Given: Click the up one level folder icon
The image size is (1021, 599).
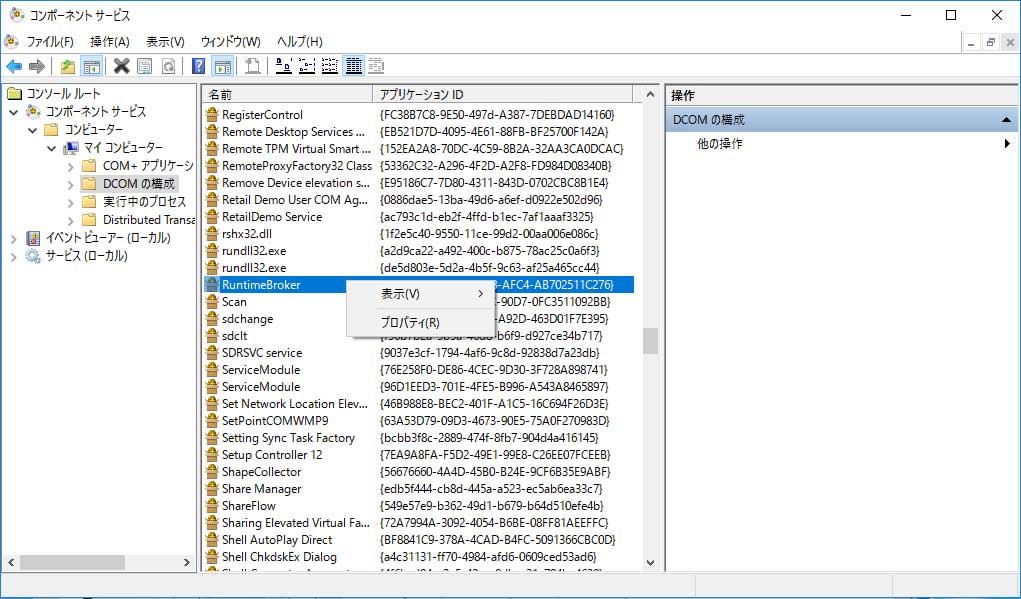Looking at the screenshot, I should coord(67,66).
